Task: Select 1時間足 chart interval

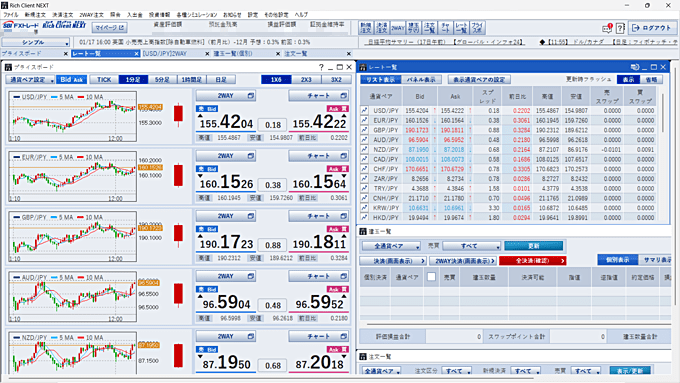Action: tap(192, 80)
